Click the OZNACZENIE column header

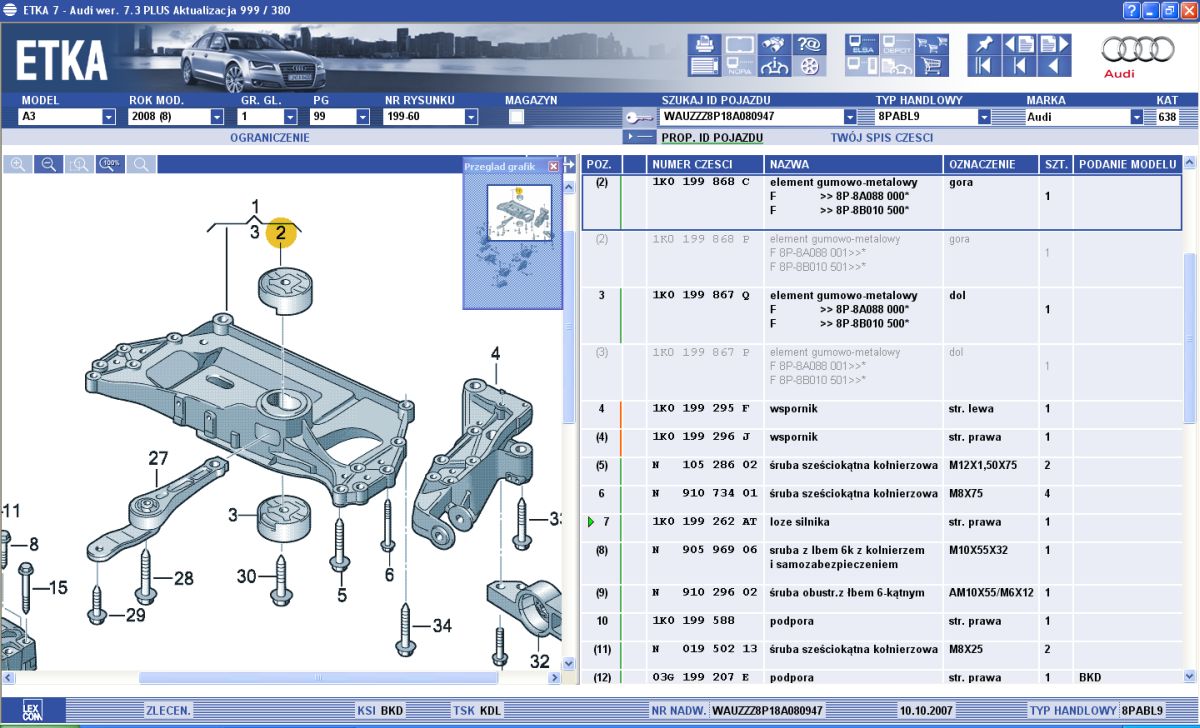pos(991,164)
